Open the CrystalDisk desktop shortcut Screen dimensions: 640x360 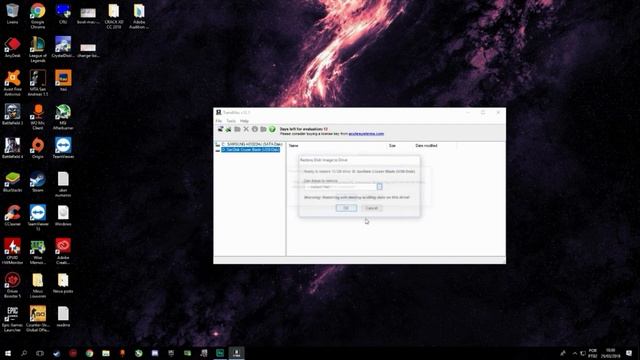click(63, 47)
